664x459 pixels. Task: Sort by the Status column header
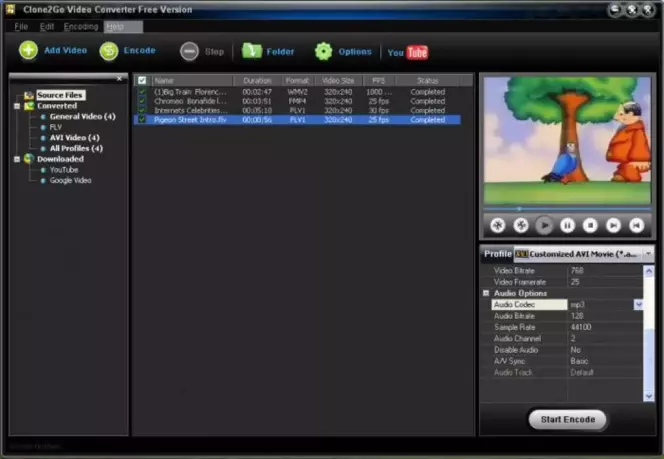pos(427,80)
